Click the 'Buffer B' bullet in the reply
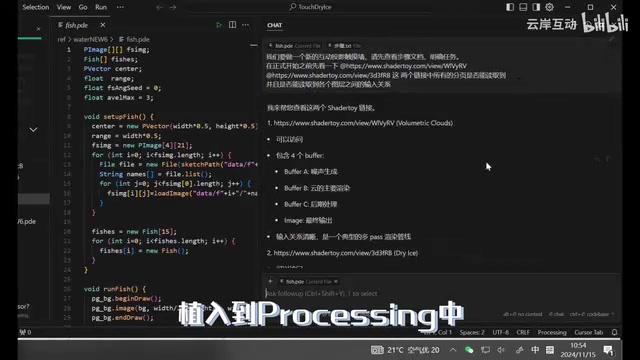 317,188
